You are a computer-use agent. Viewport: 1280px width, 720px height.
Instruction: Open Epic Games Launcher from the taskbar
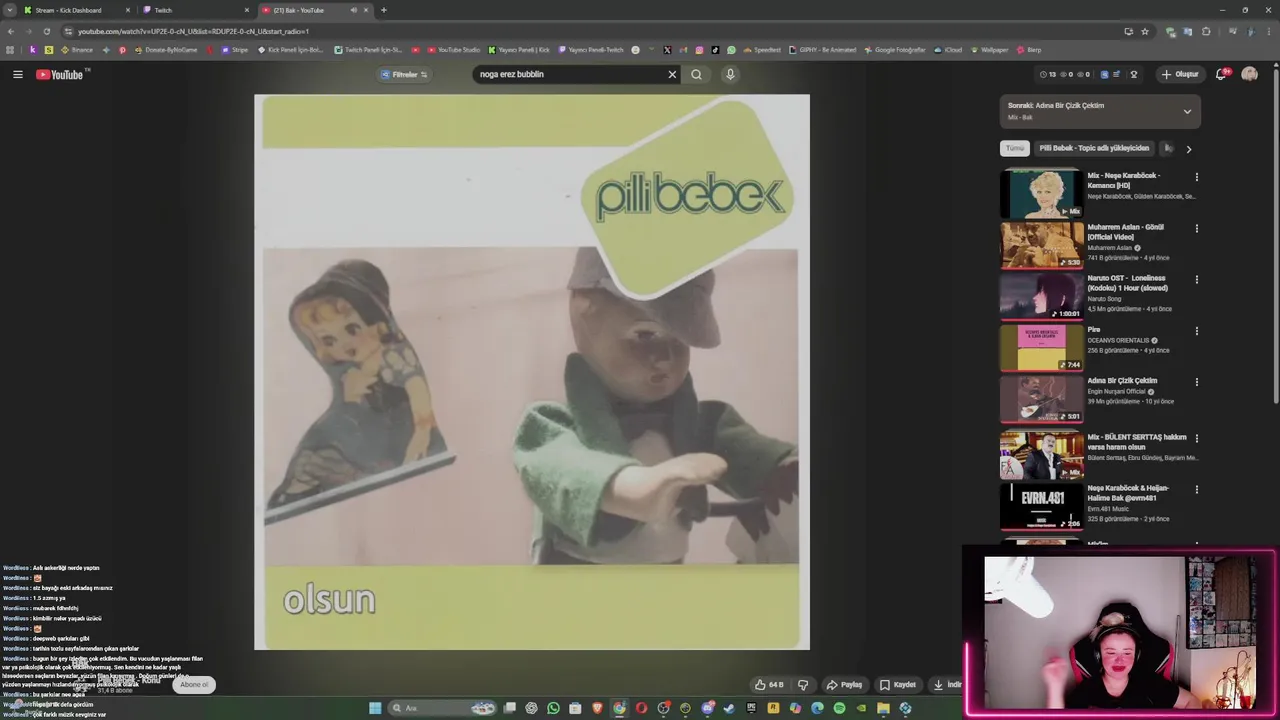coord(751,708)
